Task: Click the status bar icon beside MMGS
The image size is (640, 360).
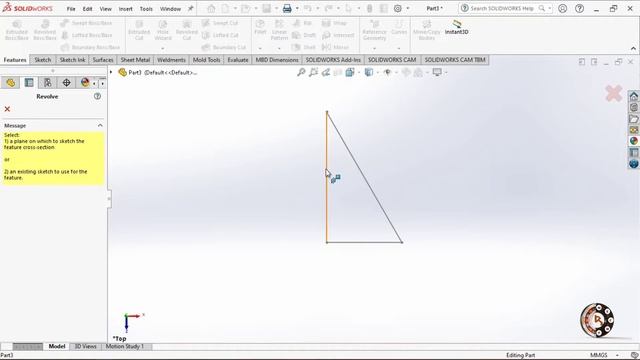Action: (633, 355)
